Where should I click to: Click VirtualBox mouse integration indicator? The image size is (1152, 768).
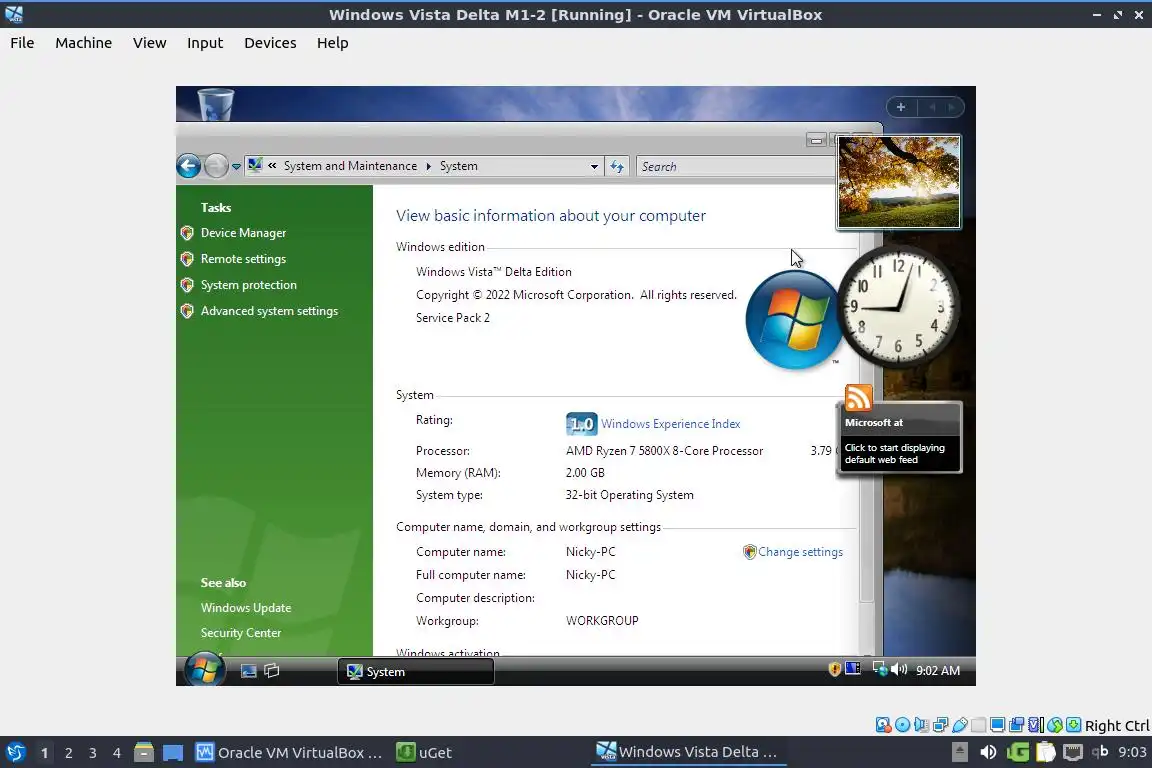[1055, 725]
